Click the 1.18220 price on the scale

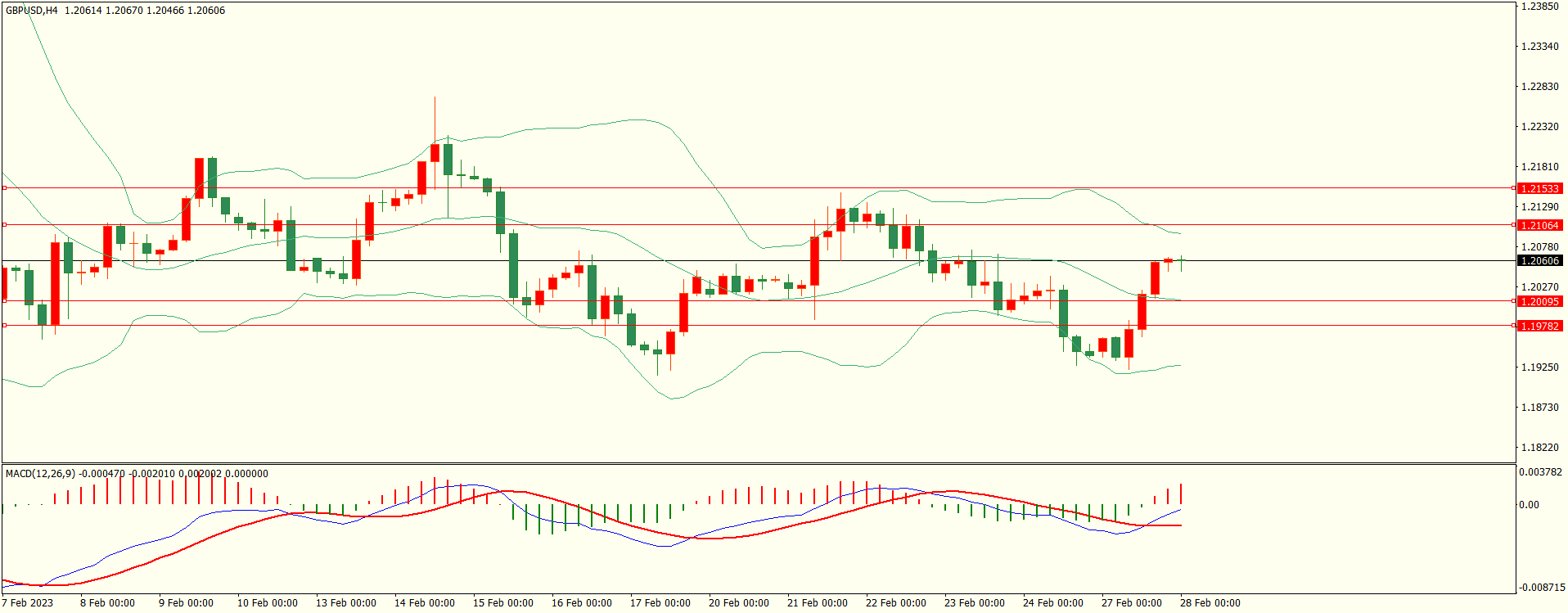[1539, 448]
